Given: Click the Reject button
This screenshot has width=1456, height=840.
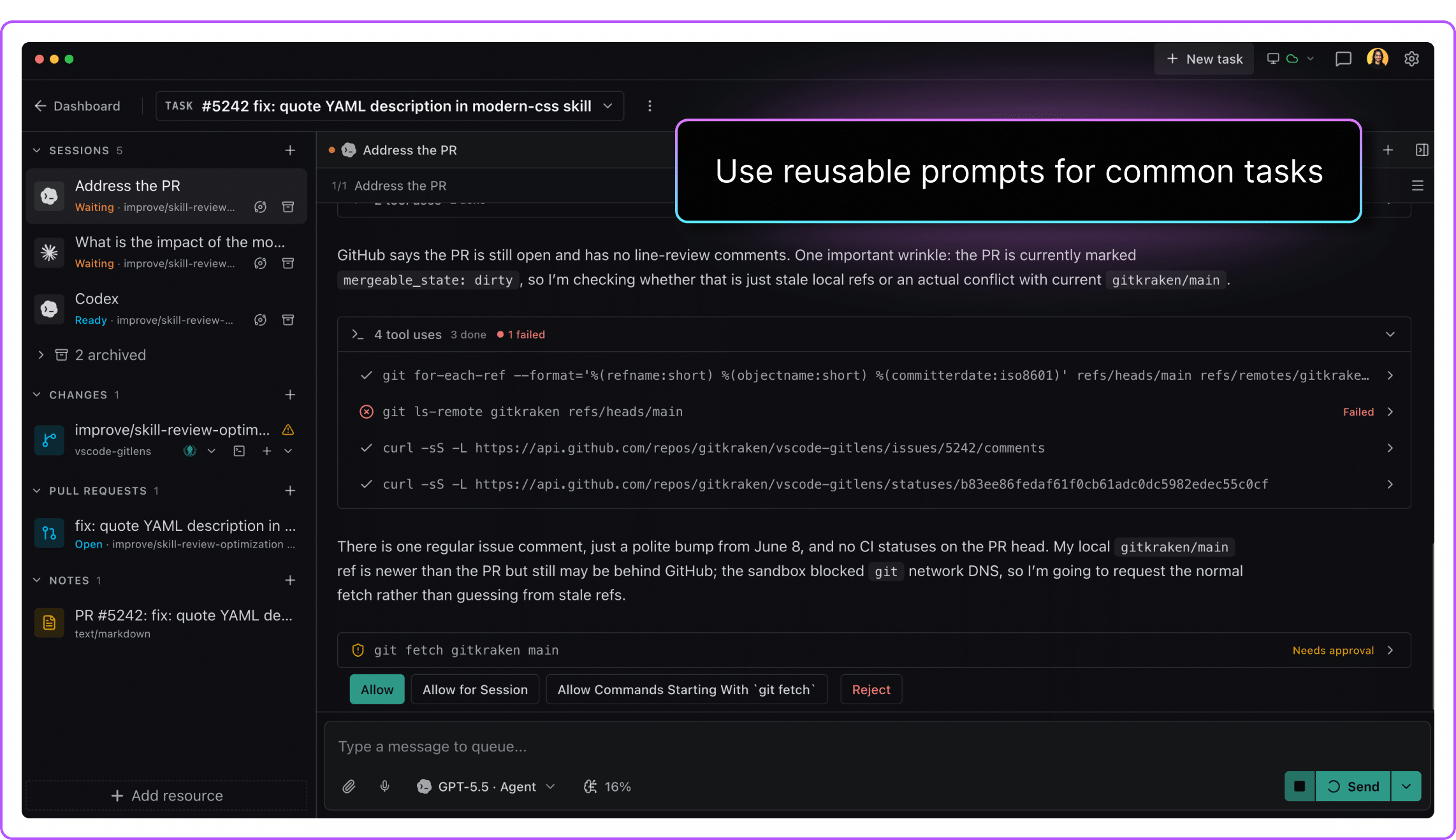Looking at the screenshot, I should point(871,690).
